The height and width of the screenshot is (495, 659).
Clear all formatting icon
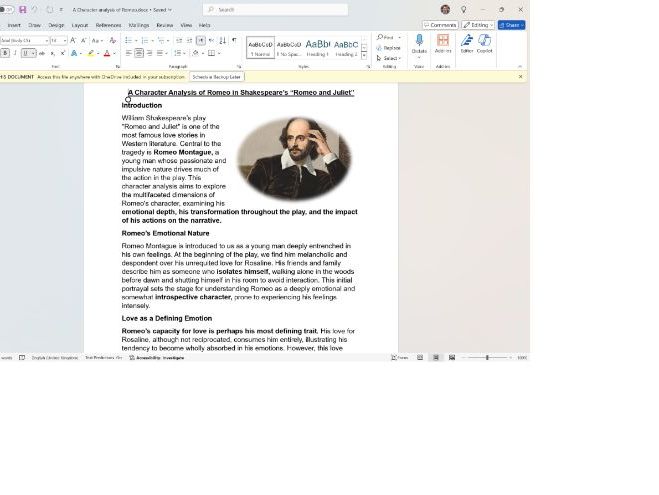click(112, 40)
